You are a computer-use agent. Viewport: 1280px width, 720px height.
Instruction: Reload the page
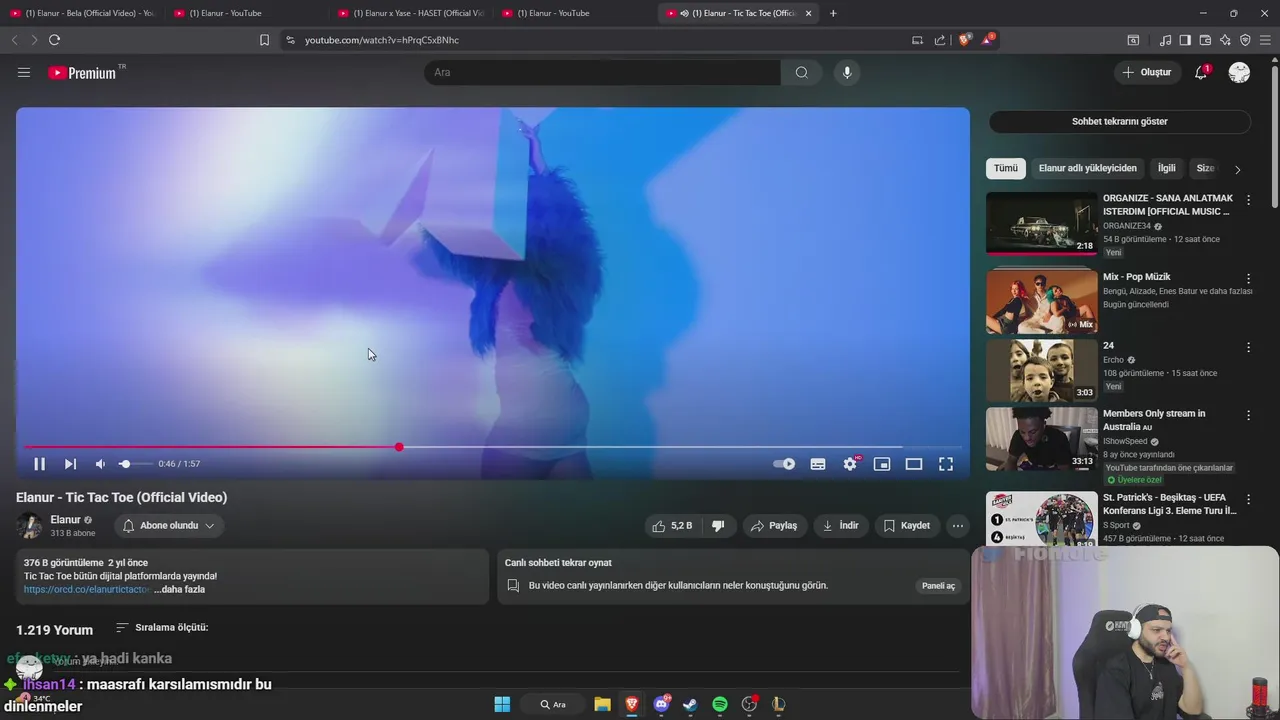pyautogui.click(x=54, y=40)
